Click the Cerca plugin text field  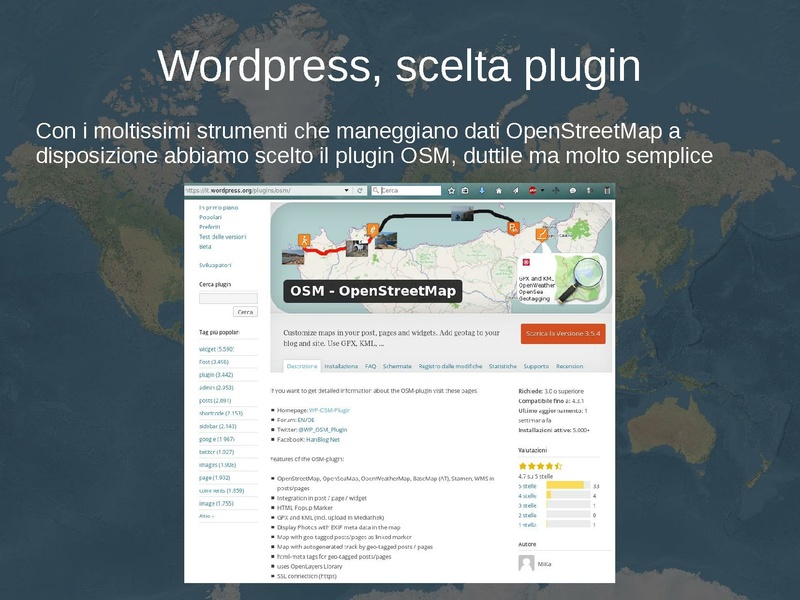coord(228,298)
